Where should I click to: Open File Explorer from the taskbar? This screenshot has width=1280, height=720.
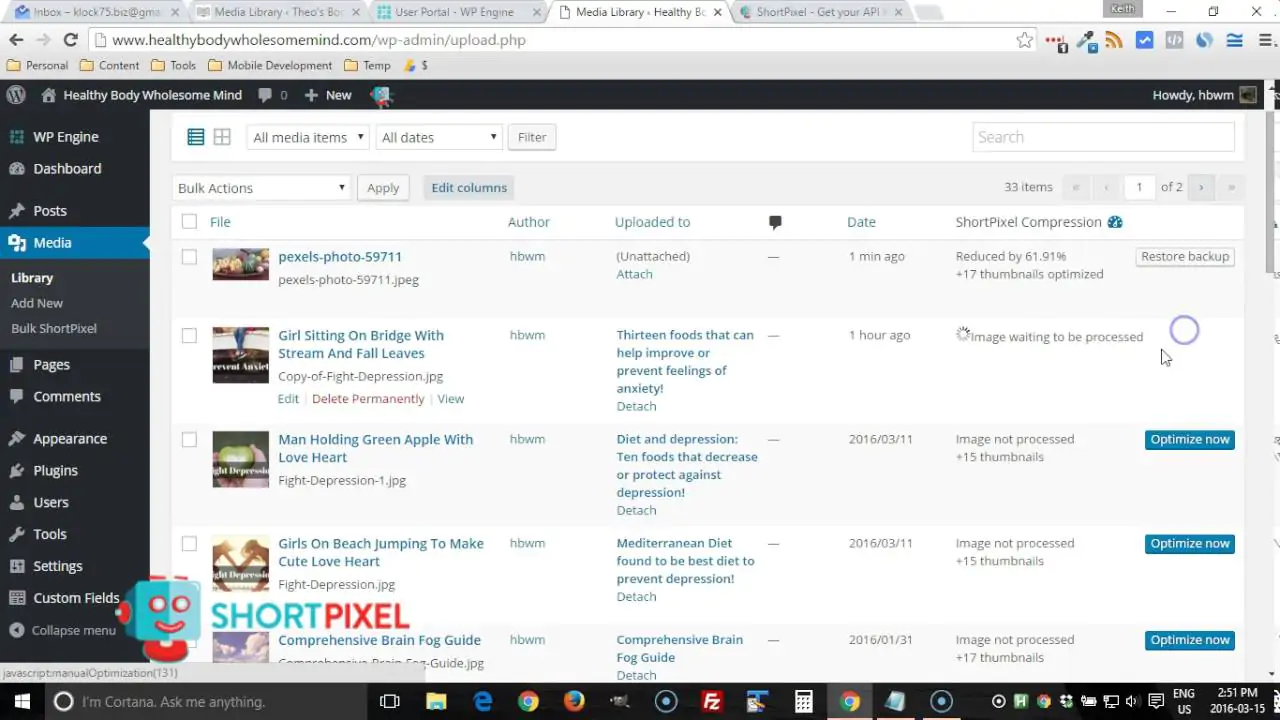pyautogui.click(x=436, y=701)
